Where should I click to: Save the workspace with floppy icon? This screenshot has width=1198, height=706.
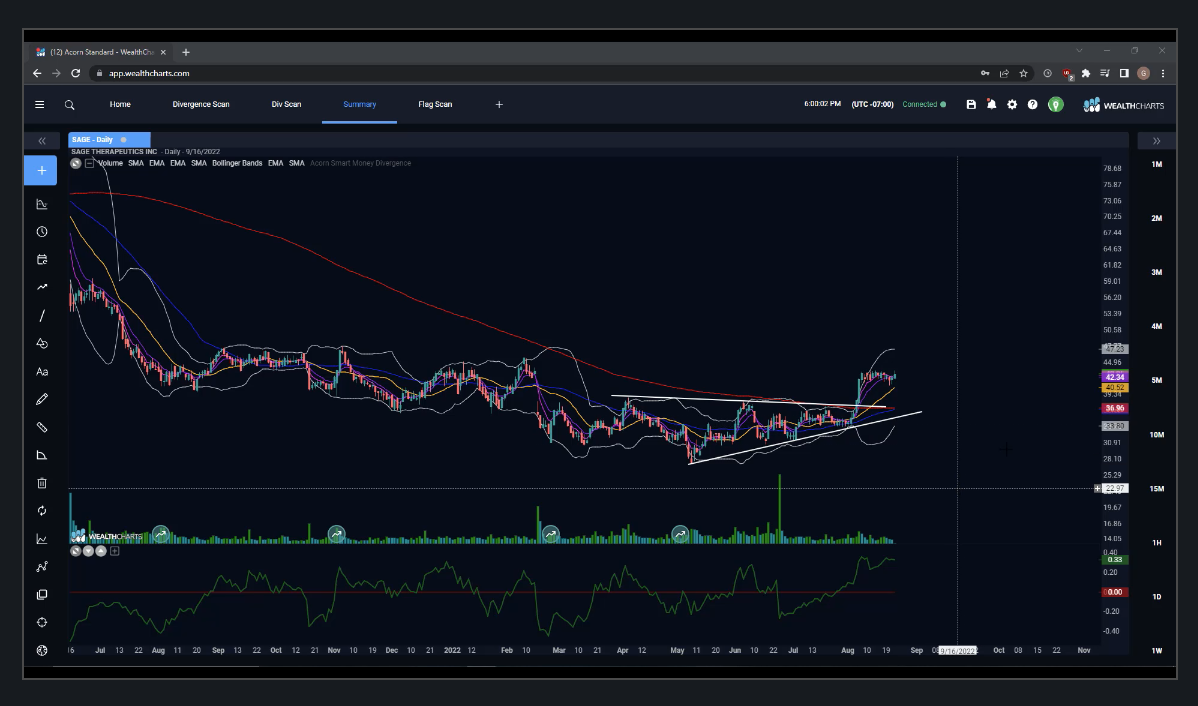click(x=971, y=105)
